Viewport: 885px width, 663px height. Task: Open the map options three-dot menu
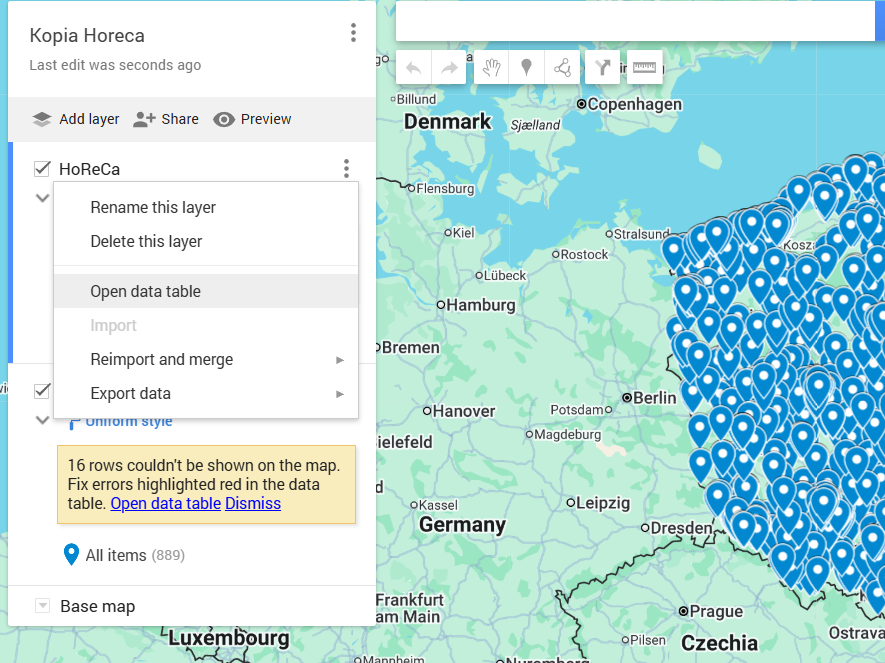click(353, 34)
